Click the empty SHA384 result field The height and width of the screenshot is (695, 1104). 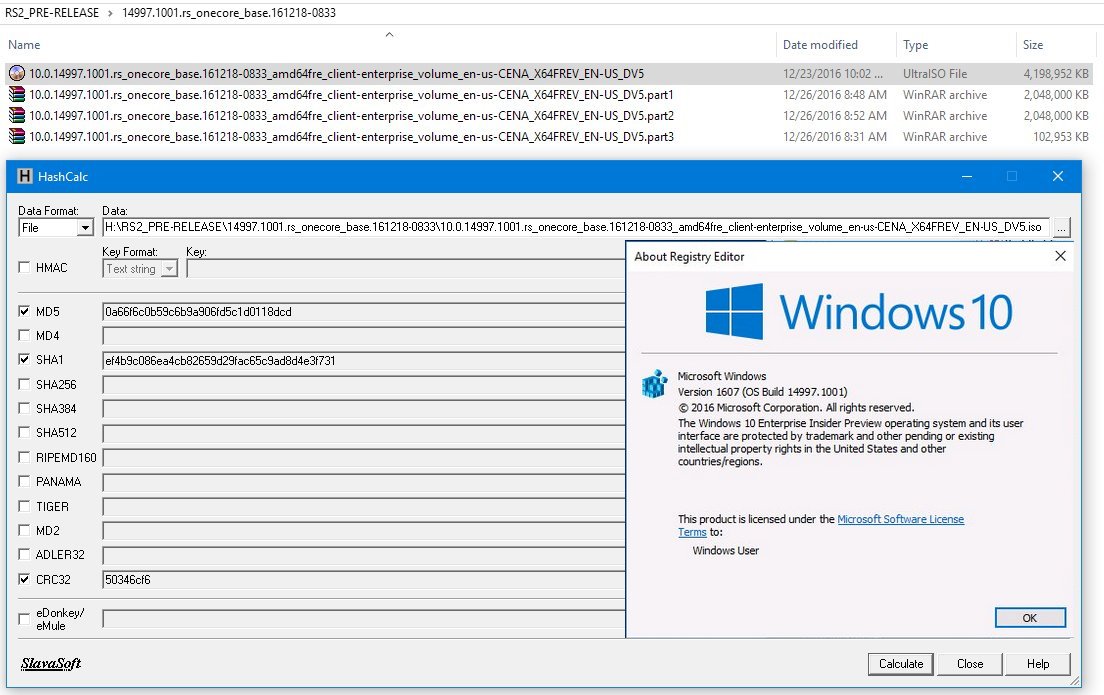pyautogui.click(x=363, y=409)
